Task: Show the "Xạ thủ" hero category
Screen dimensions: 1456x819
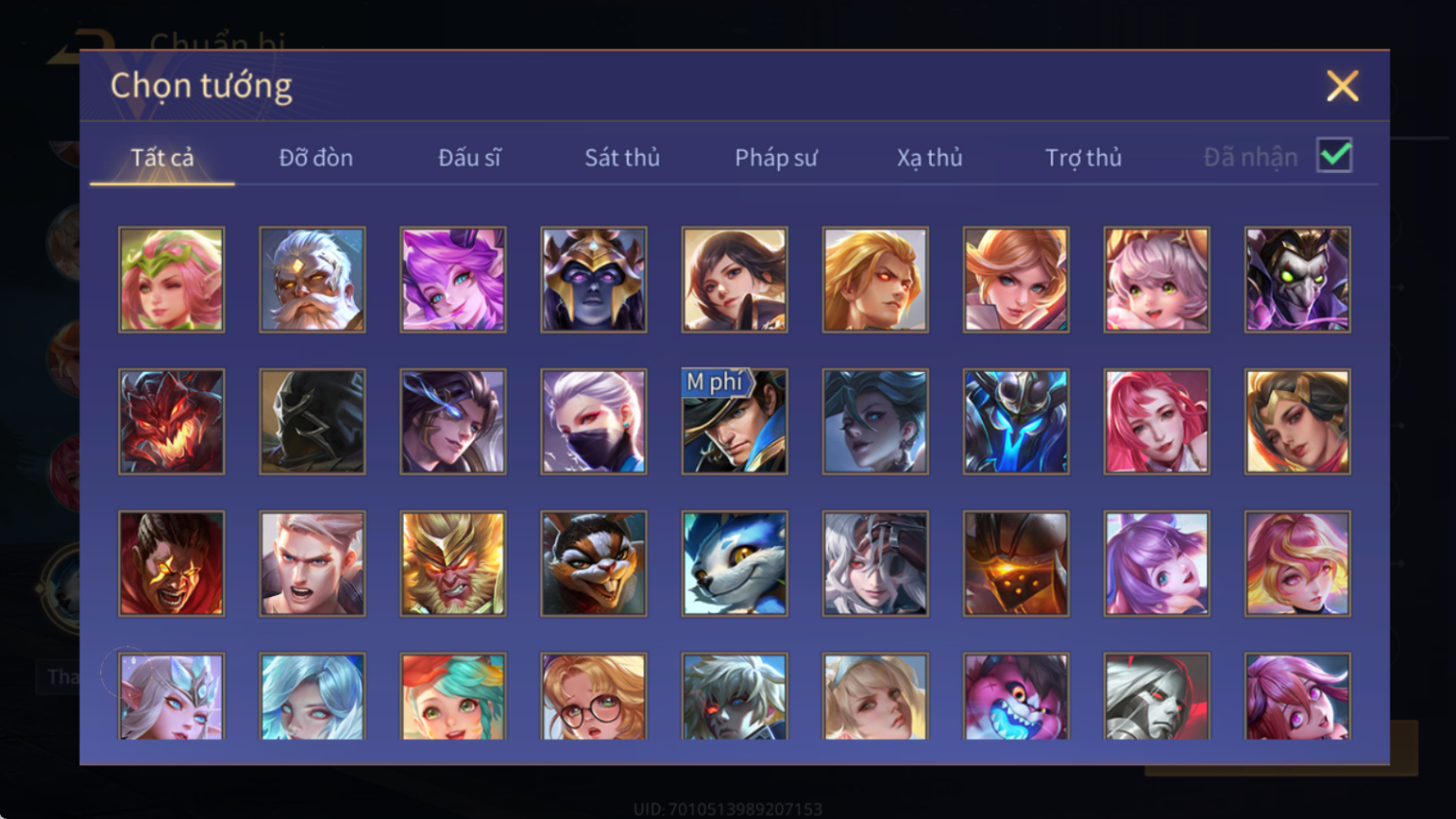Action: [929, 158]
